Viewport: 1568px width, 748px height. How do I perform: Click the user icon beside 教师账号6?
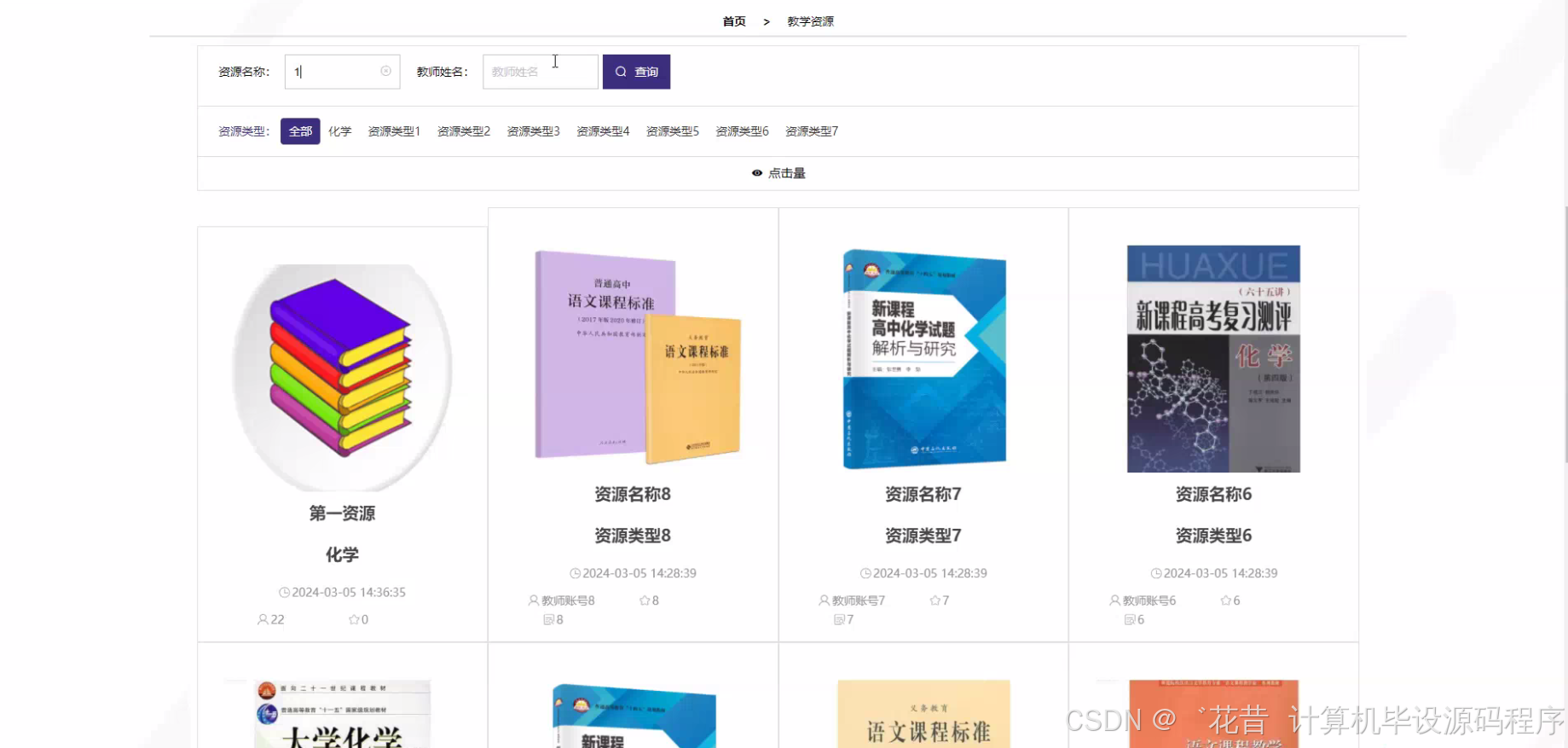1115,600
